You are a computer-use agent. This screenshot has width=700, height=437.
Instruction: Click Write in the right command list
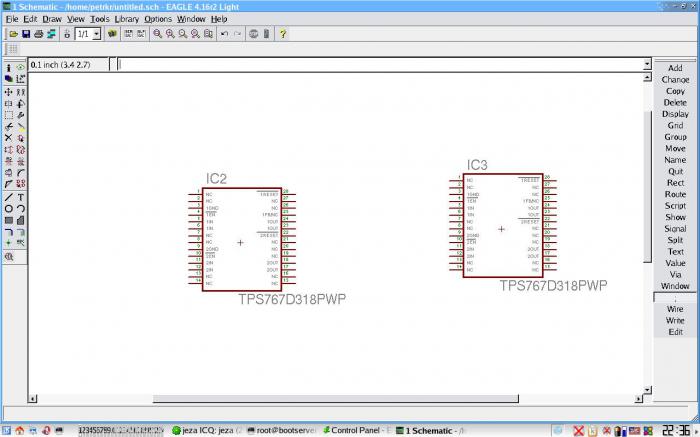tap(675, 320)
